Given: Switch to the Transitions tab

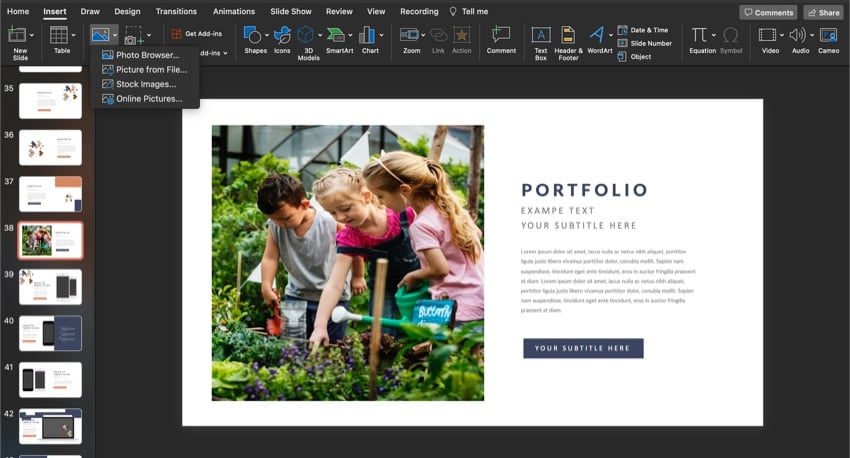Looking at the screenshot, I should pyautogui.click(x=176, y=11).
